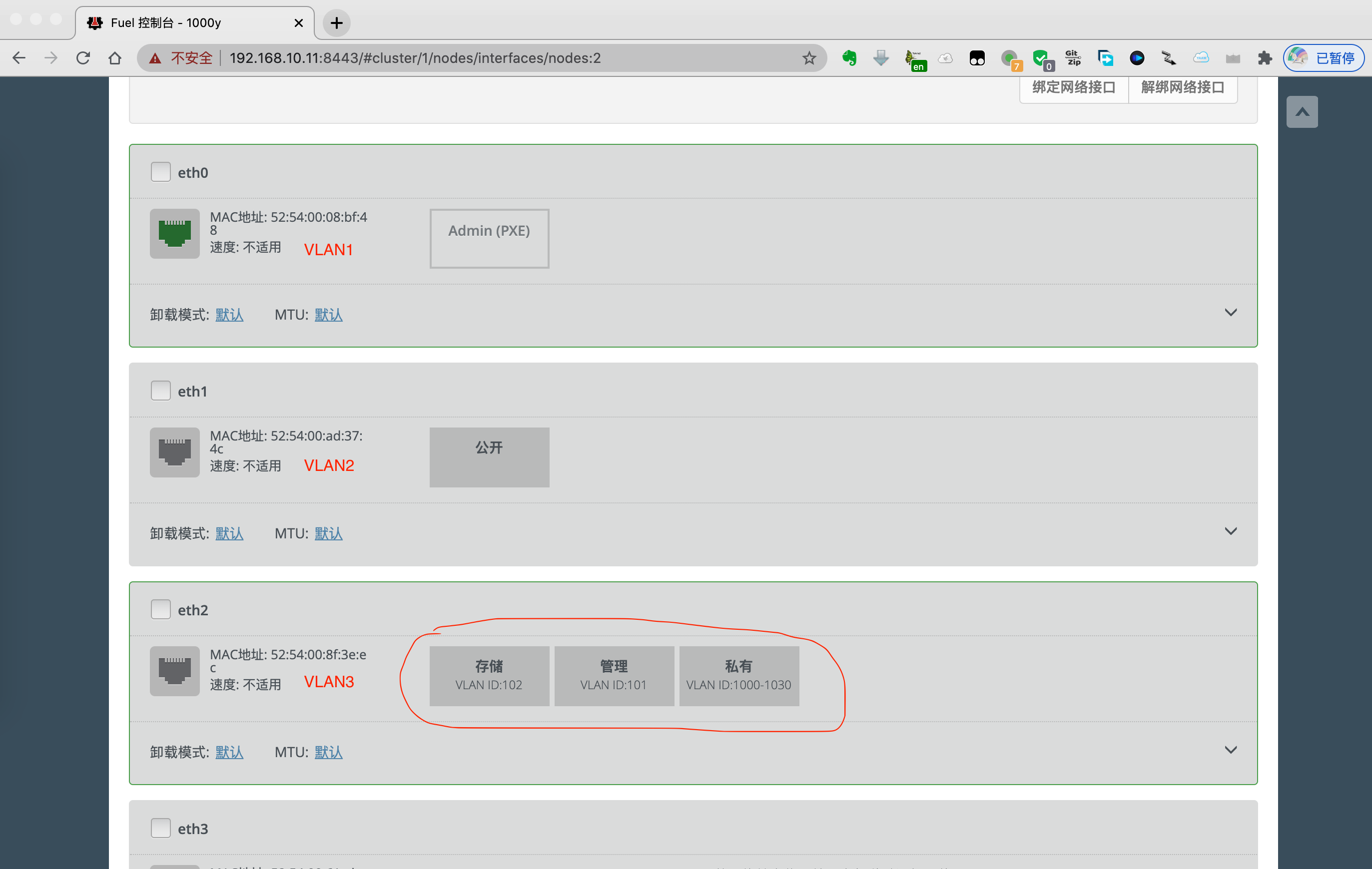Select the 公开 network block on eth1
This screenshot has width=1372, height=869.
[490, 457]
